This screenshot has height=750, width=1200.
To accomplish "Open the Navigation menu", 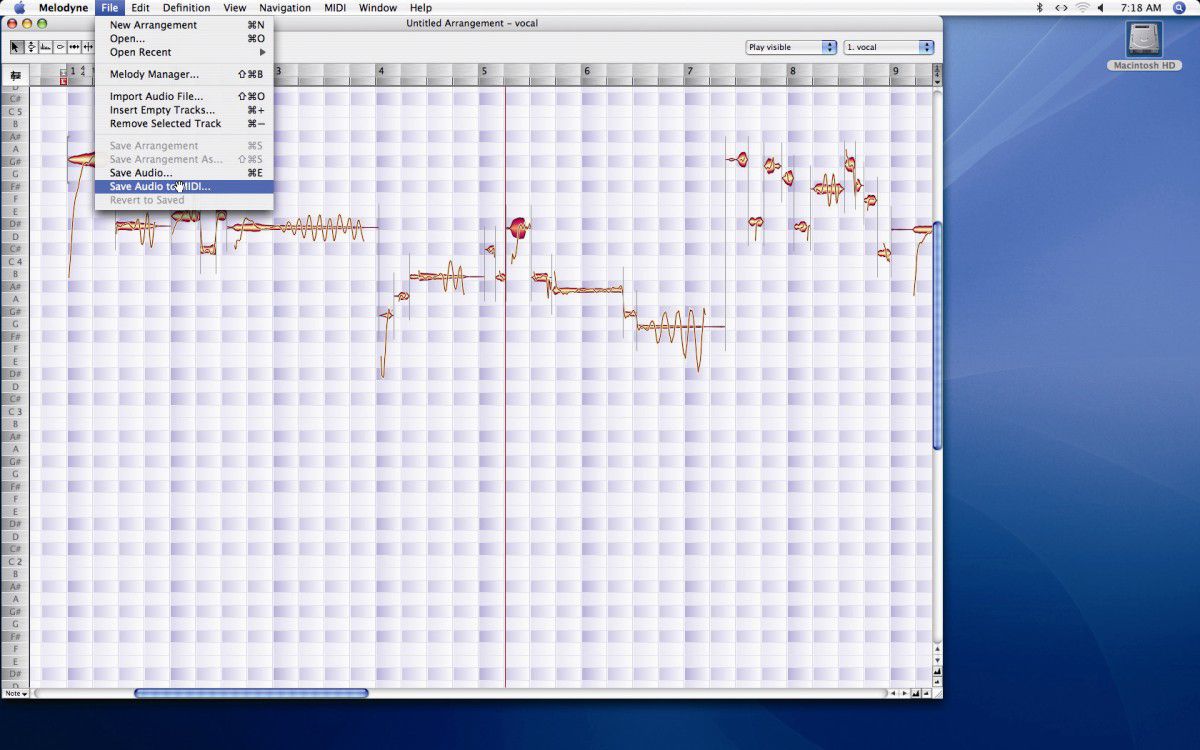I will click(285, 7).
